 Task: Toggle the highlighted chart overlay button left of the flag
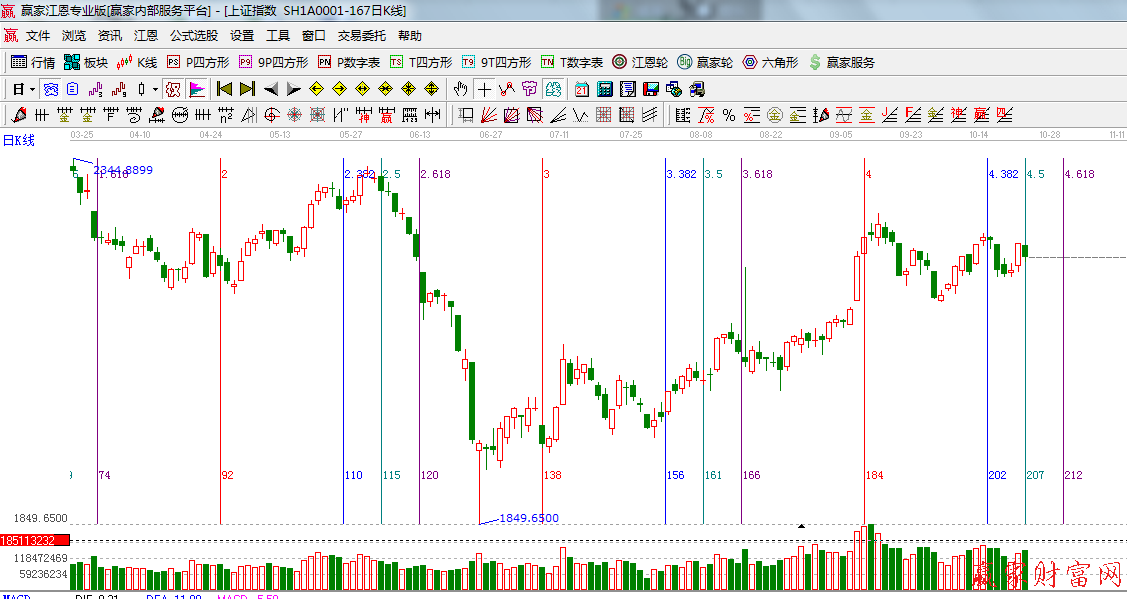174,89
